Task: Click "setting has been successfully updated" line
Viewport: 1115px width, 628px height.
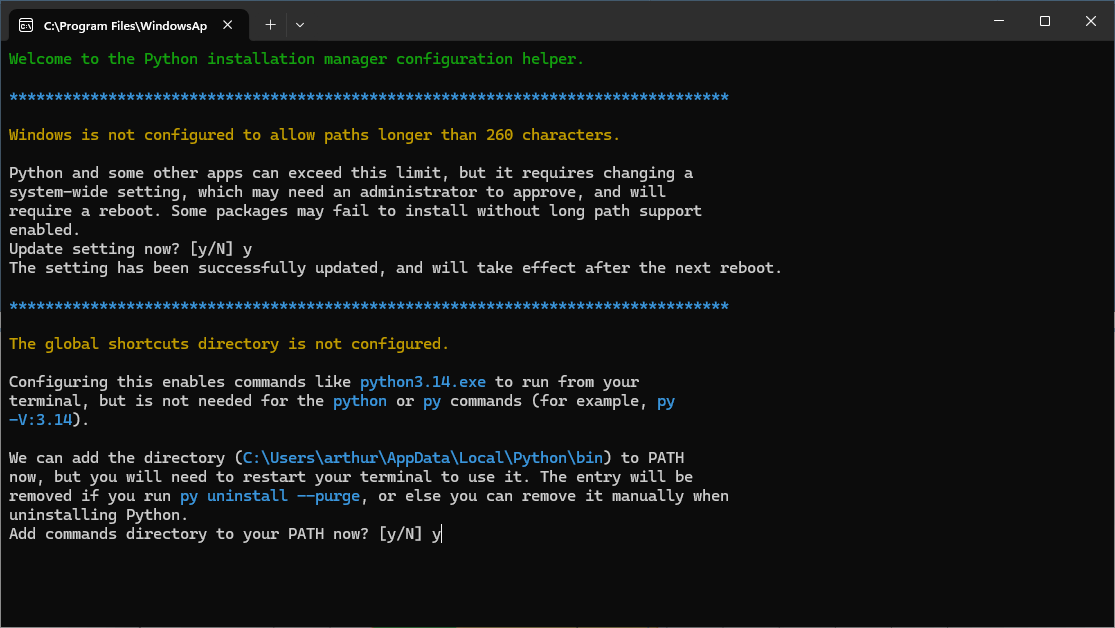Action: pyautogui.click(x=395, y=268)
